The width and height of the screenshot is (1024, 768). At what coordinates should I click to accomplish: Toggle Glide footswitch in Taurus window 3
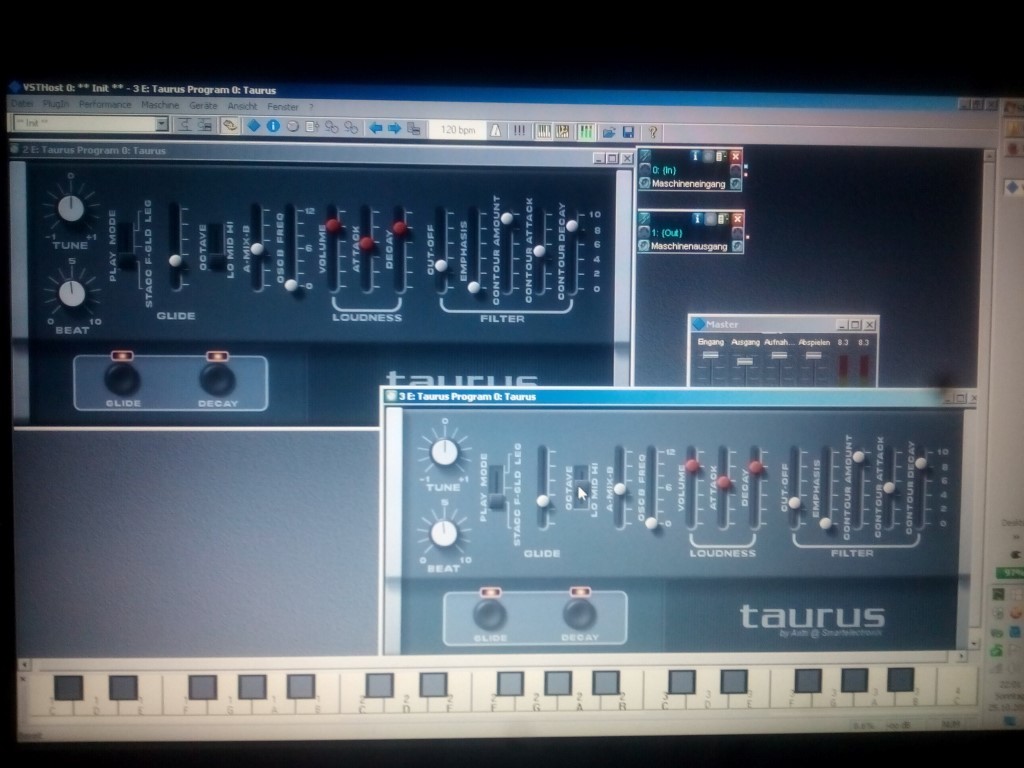point(490,614)
